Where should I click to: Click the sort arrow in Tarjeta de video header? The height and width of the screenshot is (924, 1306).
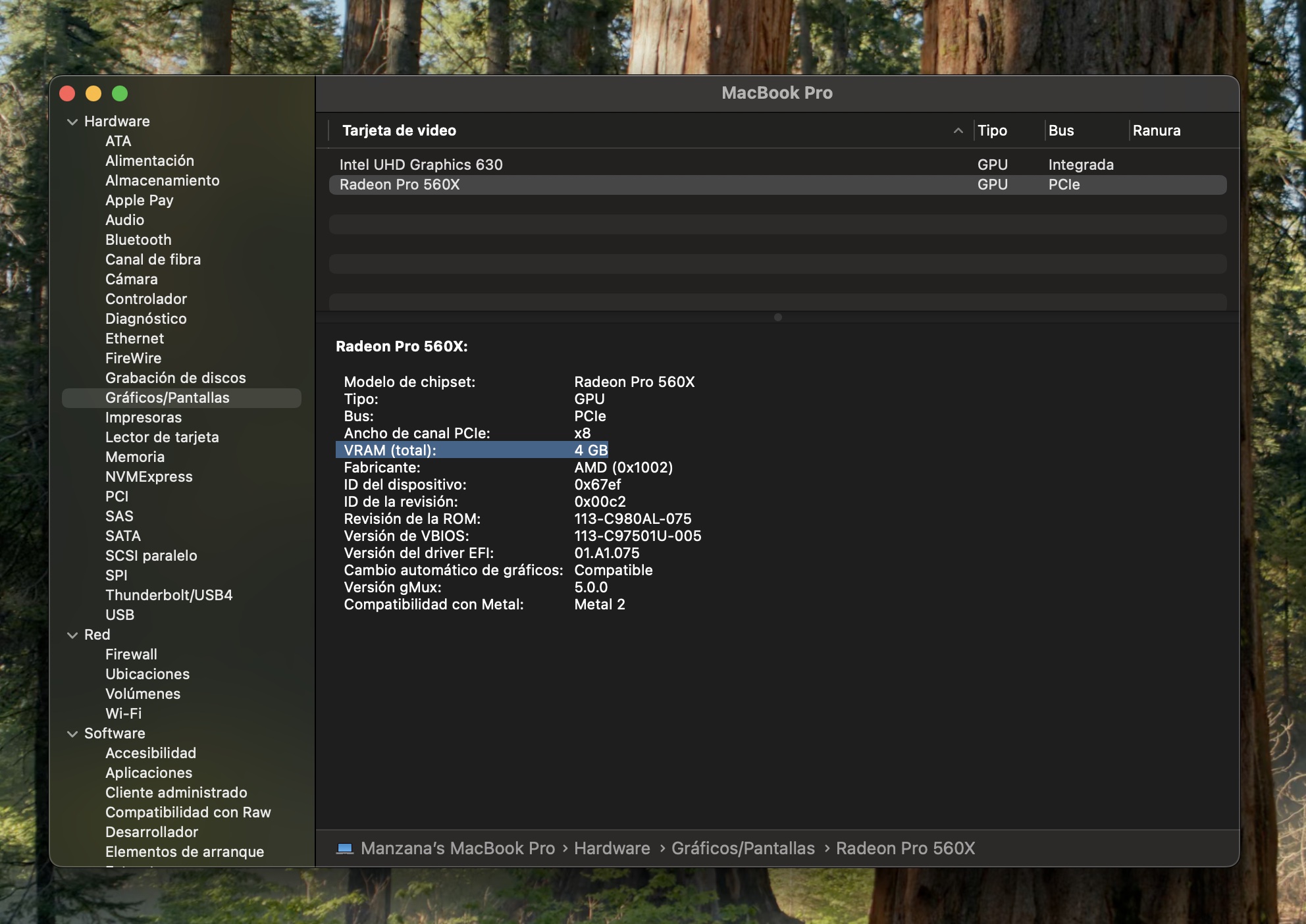pyautogui.click(x=958, y=131)
